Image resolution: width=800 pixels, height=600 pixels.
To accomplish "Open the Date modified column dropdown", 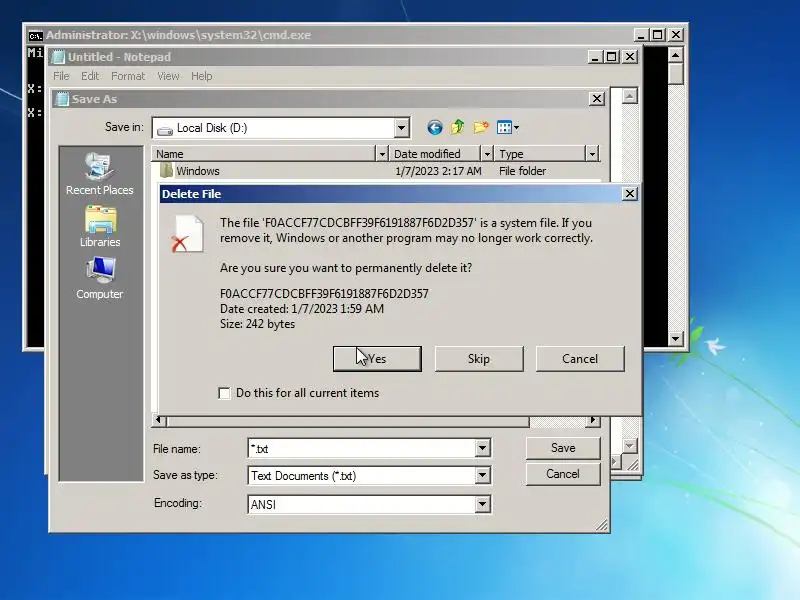I will tap(487, 154).
